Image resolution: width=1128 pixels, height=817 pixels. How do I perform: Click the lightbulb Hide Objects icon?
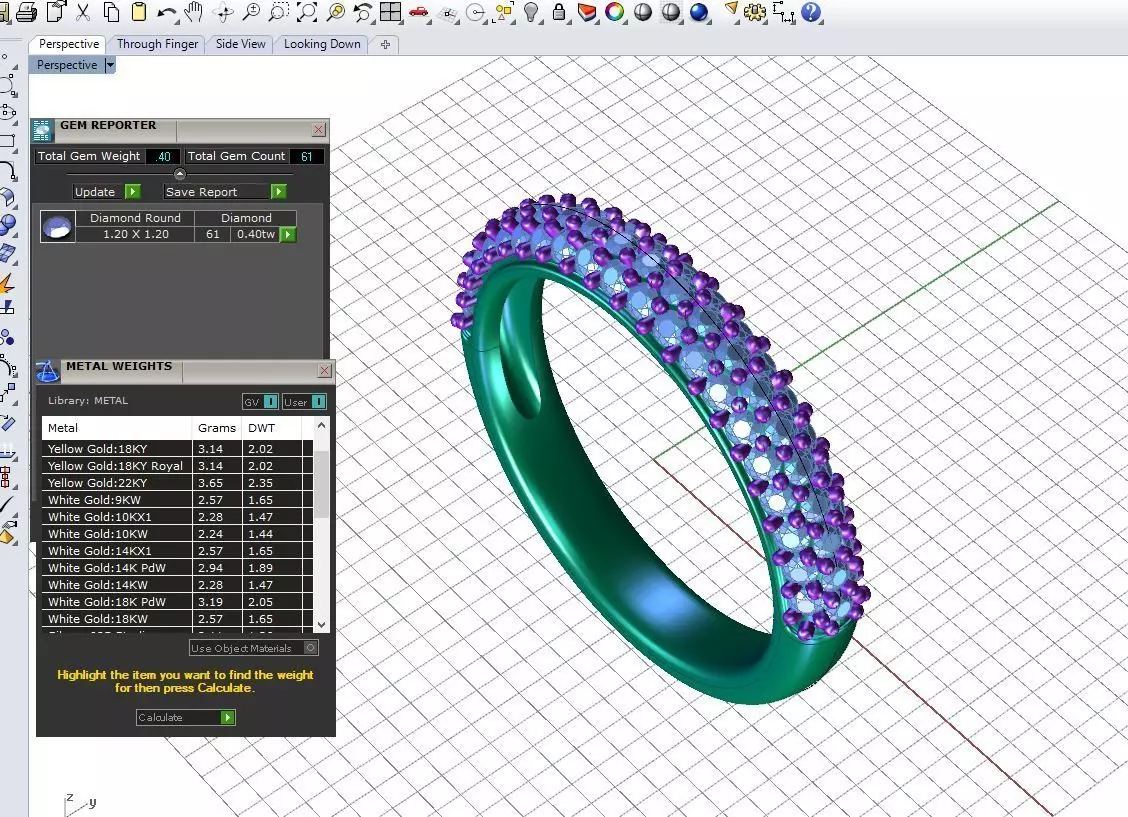(531, 12)
